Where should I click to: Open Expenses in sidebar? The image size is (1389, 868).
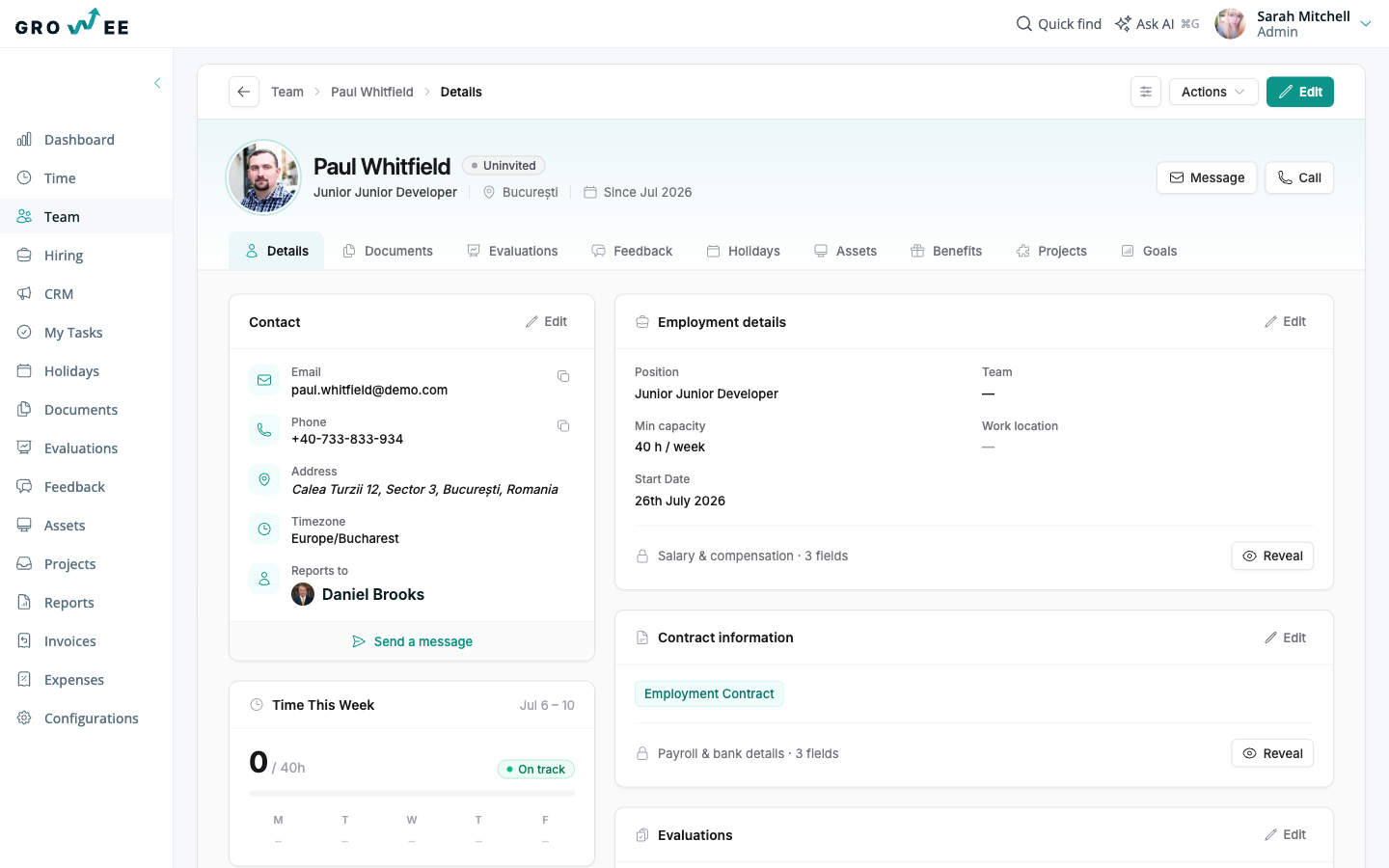pos(86,680)
